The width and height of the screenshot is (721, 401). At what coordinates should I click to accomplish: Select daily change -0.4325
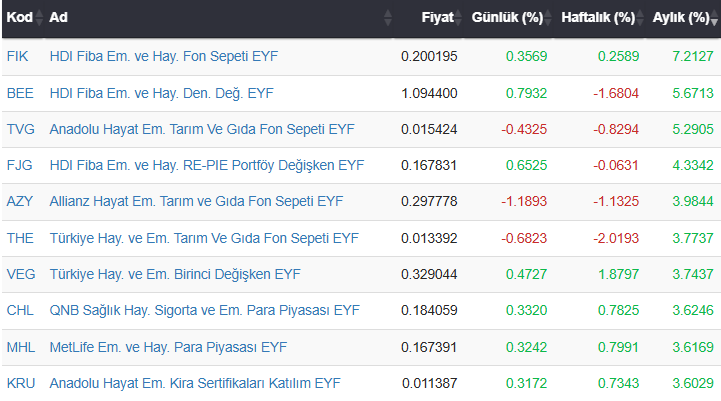(524, 129)
